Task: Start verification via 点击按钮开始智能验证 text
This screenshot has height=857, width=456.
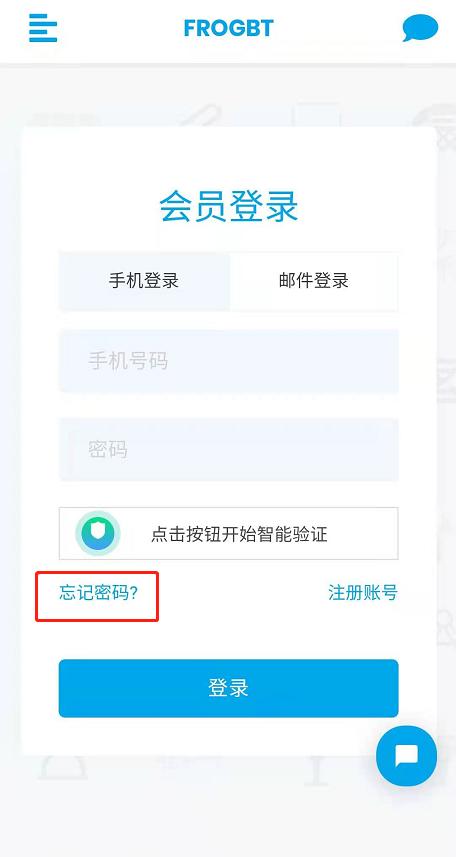Action: pos(239,534)
